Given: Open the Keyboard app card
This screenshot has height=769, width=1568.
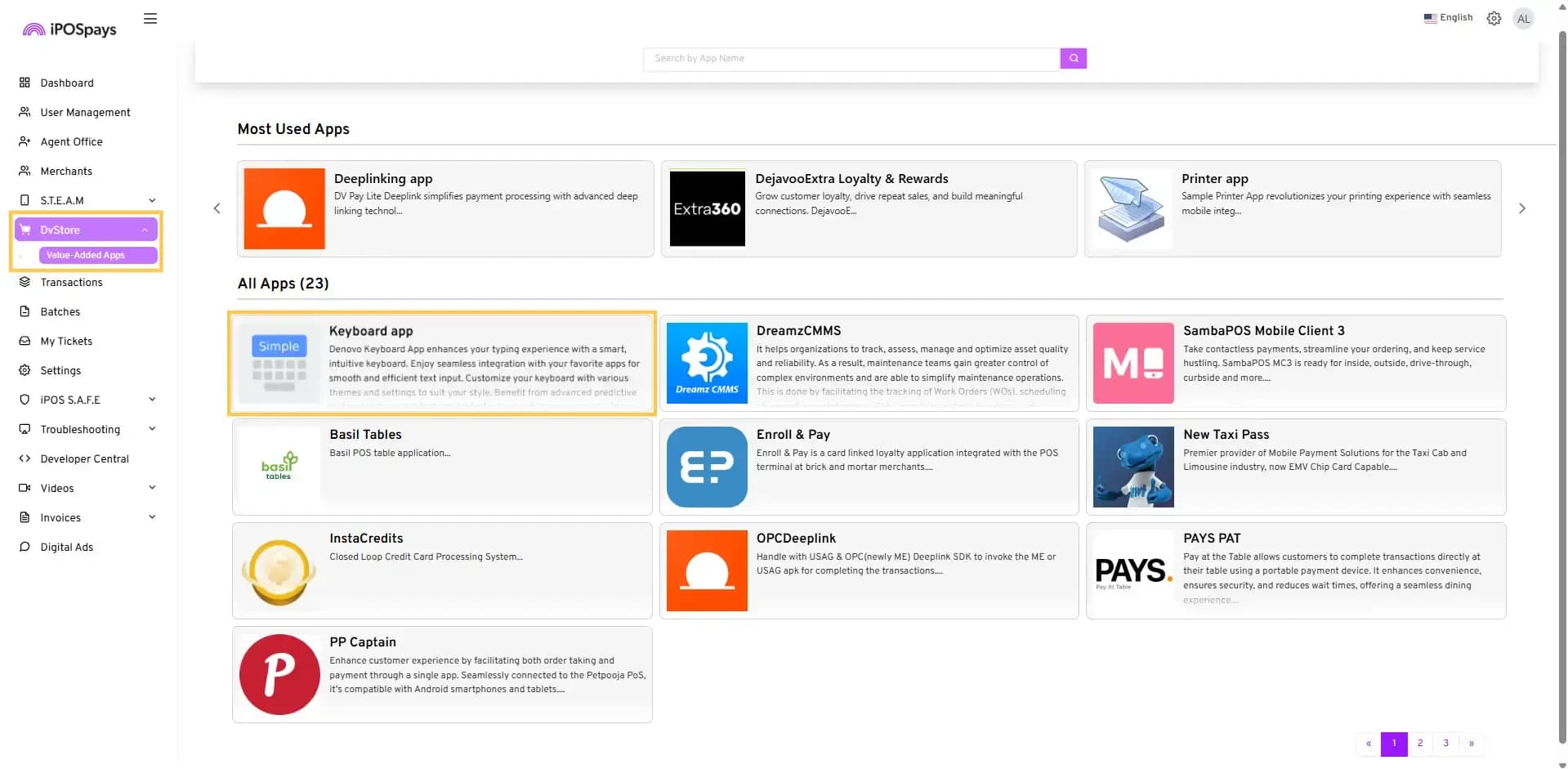Looking at the screenshot, I should pyautogui.click(x=442, y=363).
